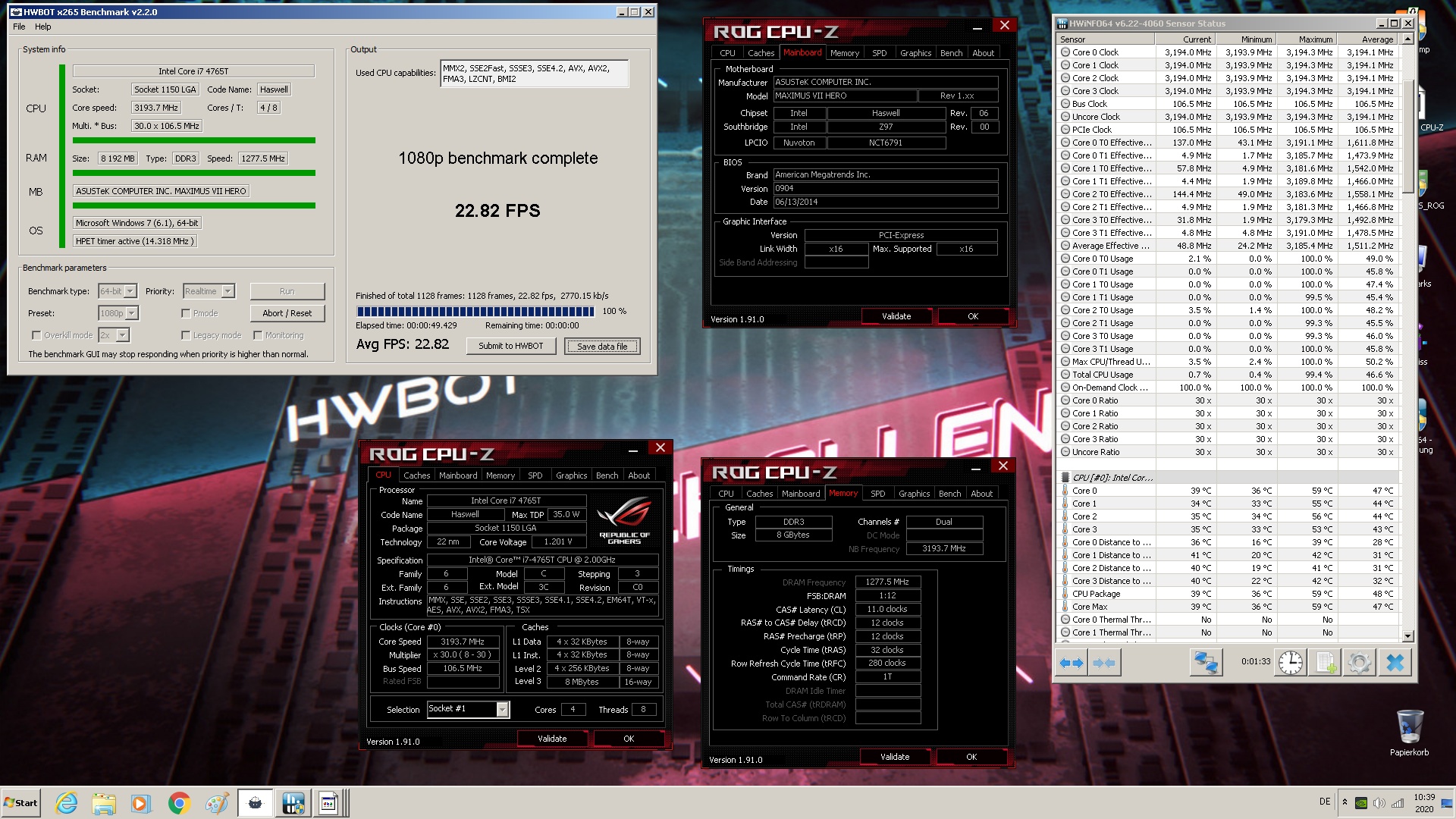Open Graphics tab in Mainboard CPU-Z window

[x=915, y=53]
